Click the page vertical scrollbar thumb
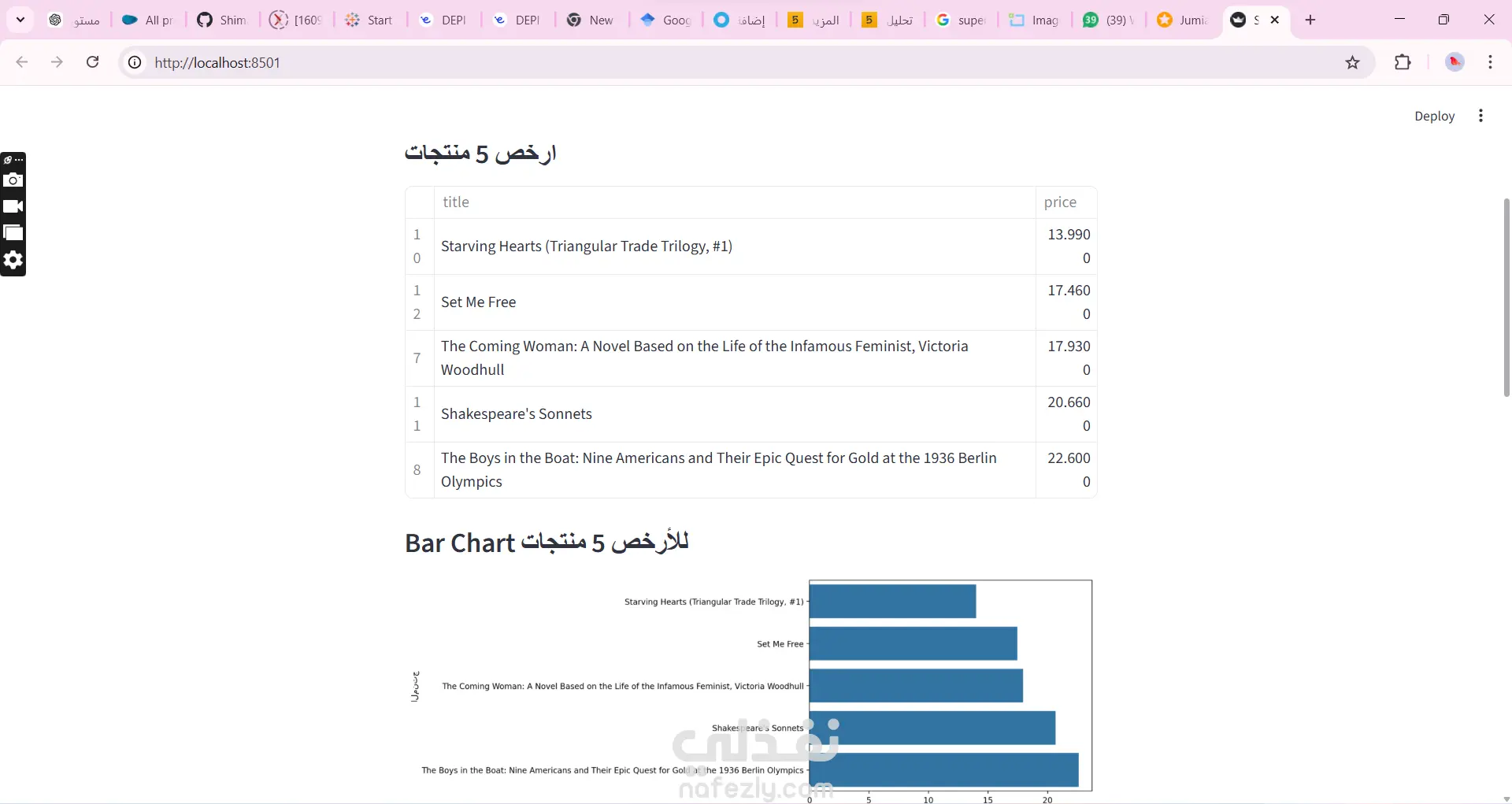This screenshot has width=1512, height=804. 1506,298
